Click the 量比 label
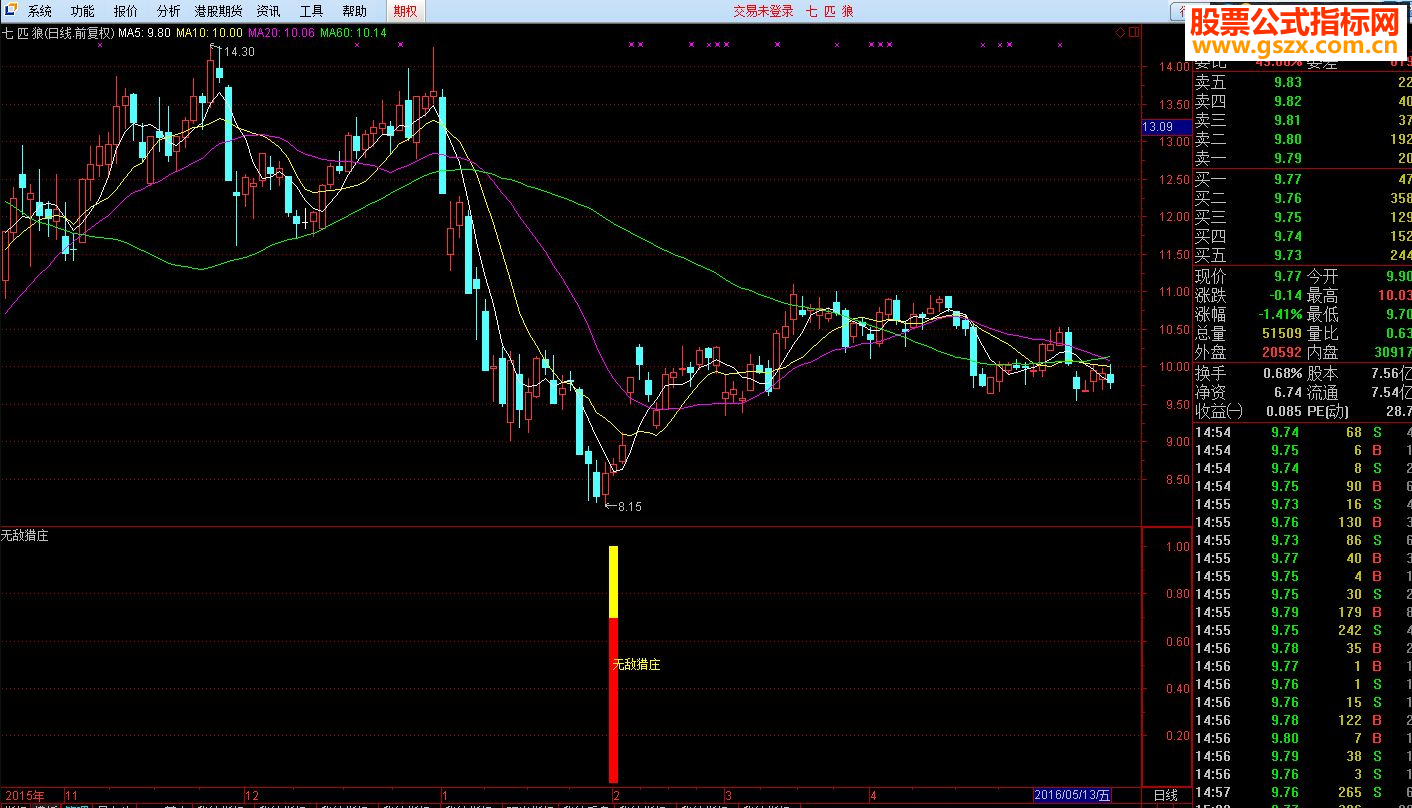The image size is (1412, 808). tap(1322, 334)
